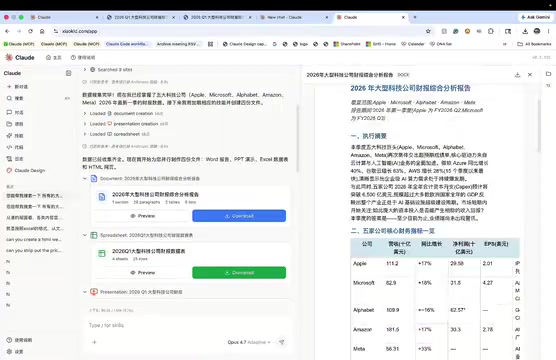Screen dimensions: 556x360
Task: Expand the 'Searched 9 sites' step
Action: tap(108, 70)
